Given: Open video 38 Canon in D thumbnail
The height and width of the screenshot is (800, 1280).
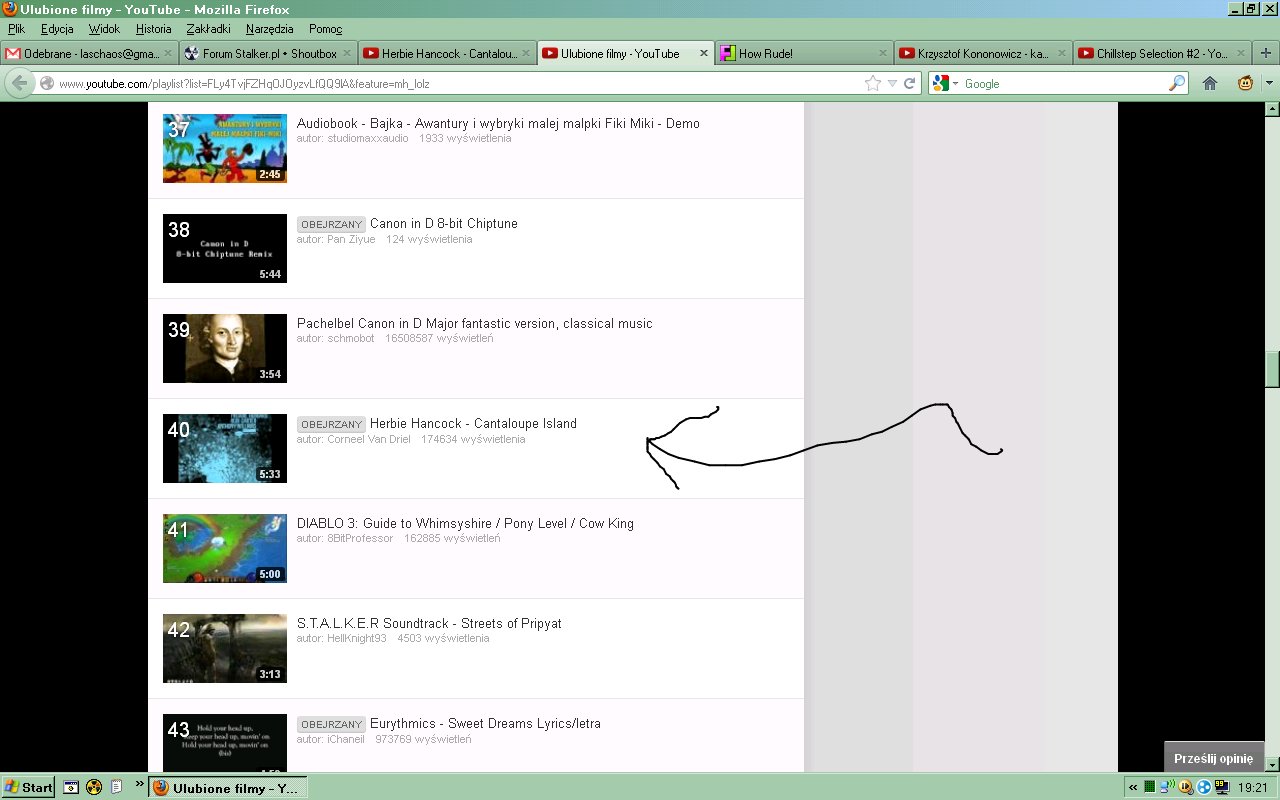Looking at the screenshot, I should [x=225, y=248].
